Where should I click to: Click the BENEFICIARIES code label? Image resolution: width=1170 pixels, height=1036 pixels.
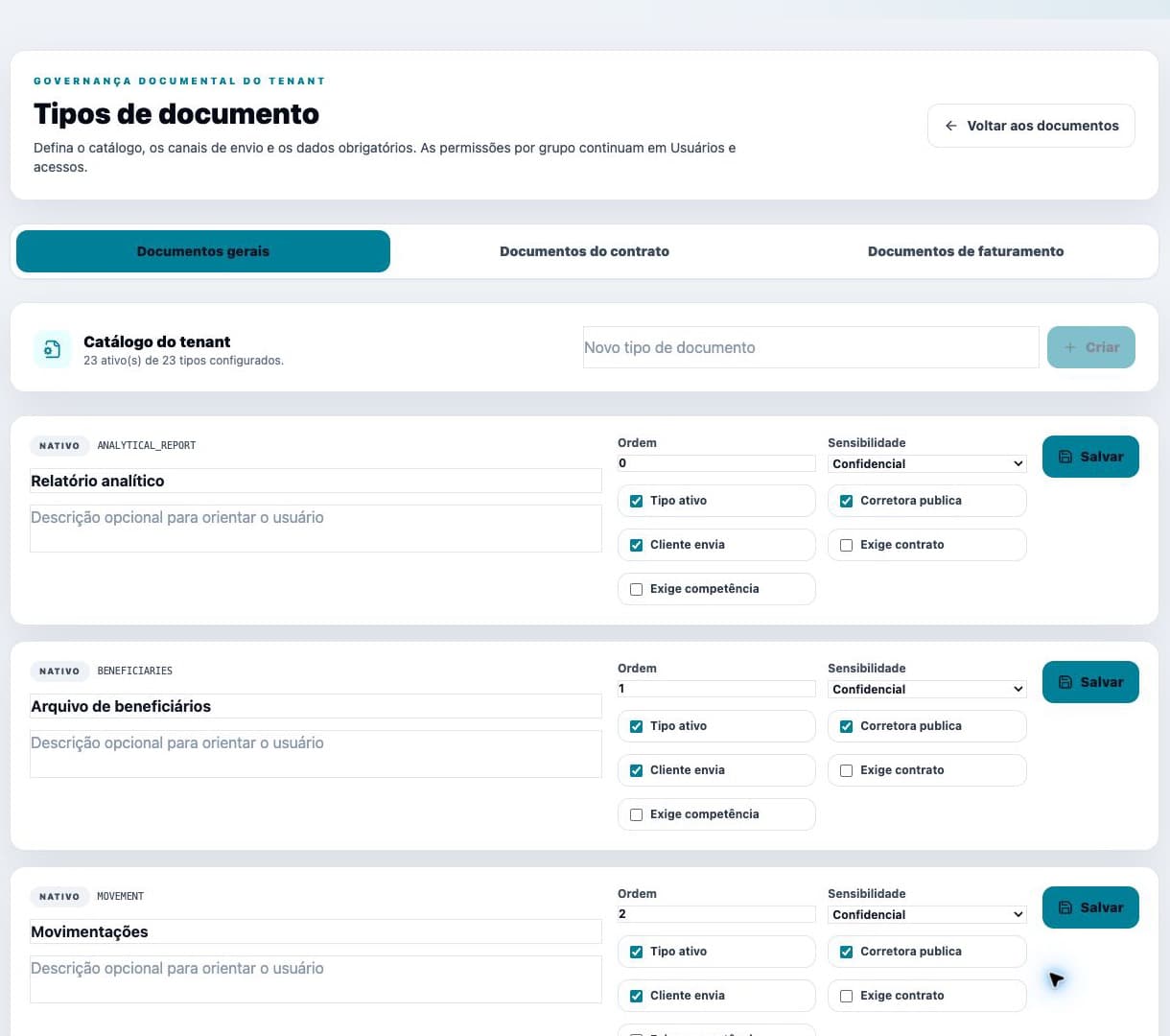(134, 671)
